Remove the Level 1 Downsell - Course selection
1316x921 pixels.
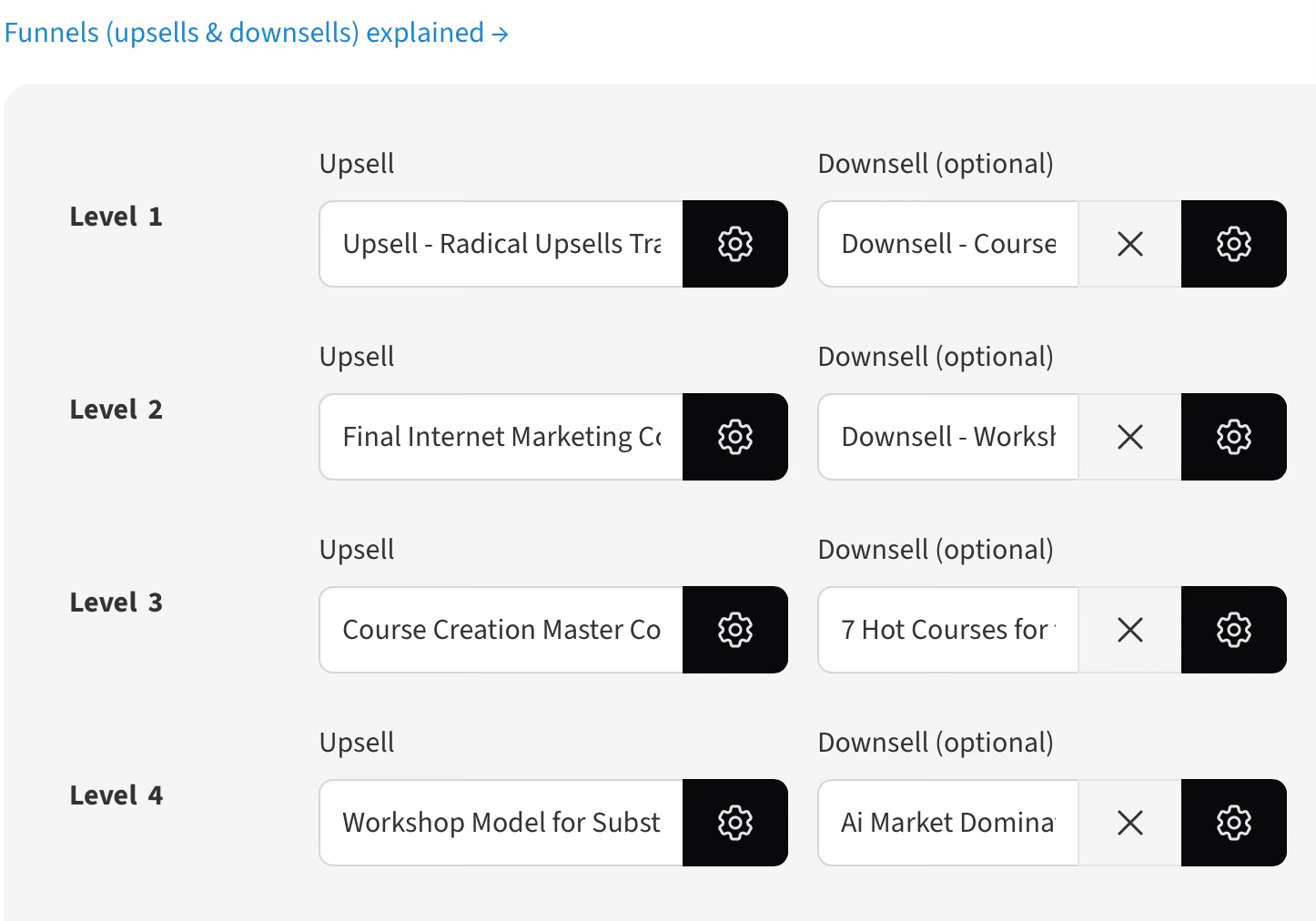1129,244
